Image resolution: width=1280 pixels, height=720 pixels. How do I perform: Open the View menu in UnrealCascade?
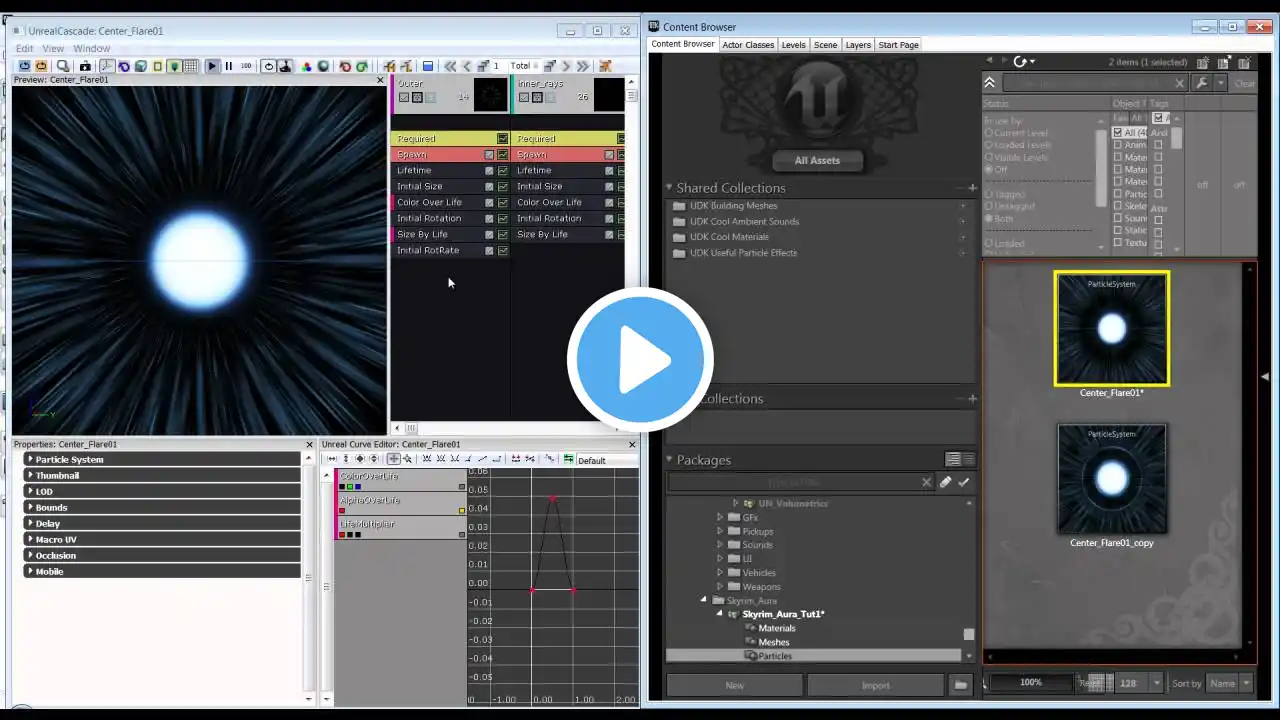[53, 48]
